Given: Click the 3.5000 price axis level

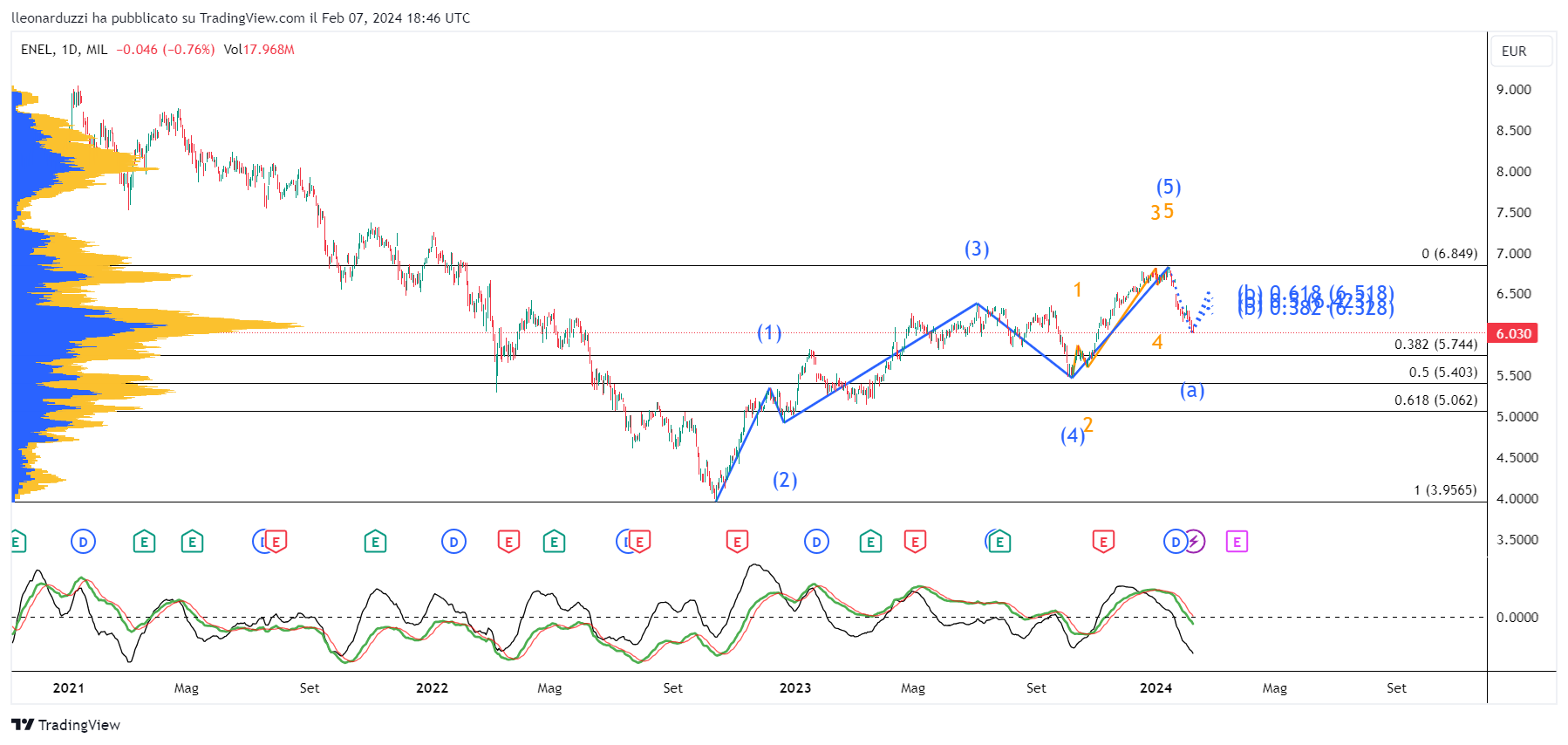Looking at the screenshot, I should click(x=1517, y=540).
